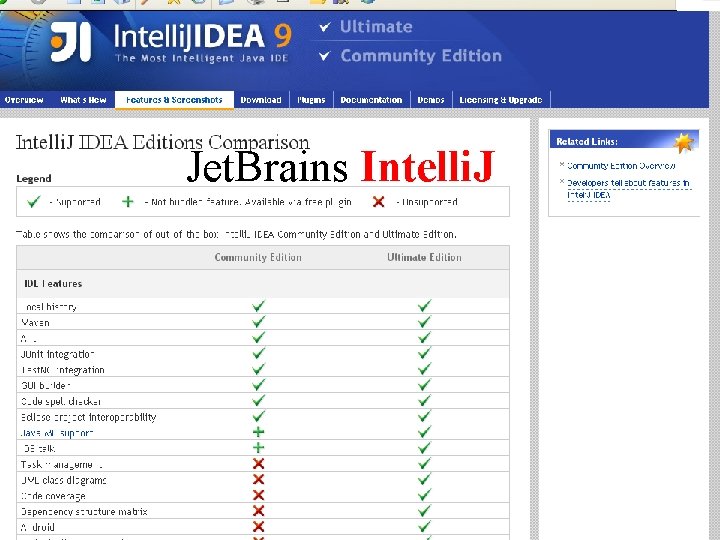
Task: Open the Community Edition Overview related link
Action: [x=621, y=166]
